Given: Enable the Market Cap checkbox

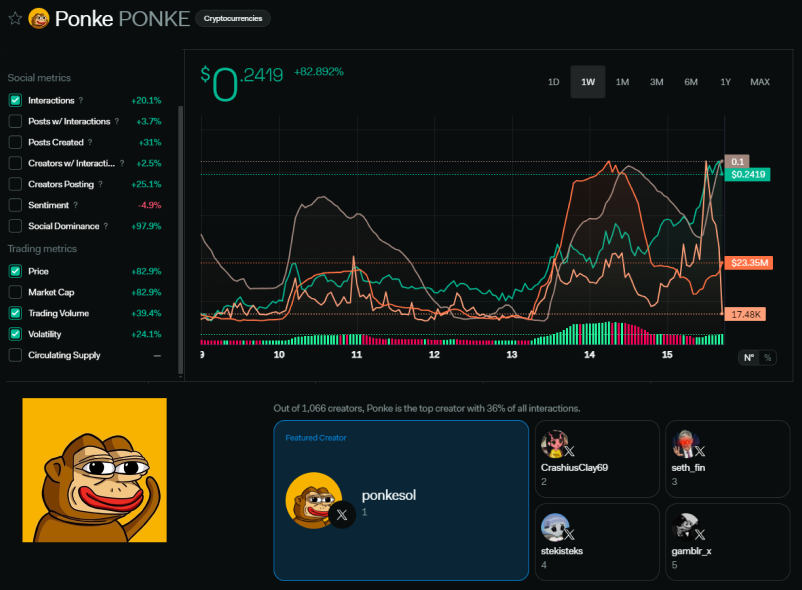Looking at the screenshot, I should point(15,292).
